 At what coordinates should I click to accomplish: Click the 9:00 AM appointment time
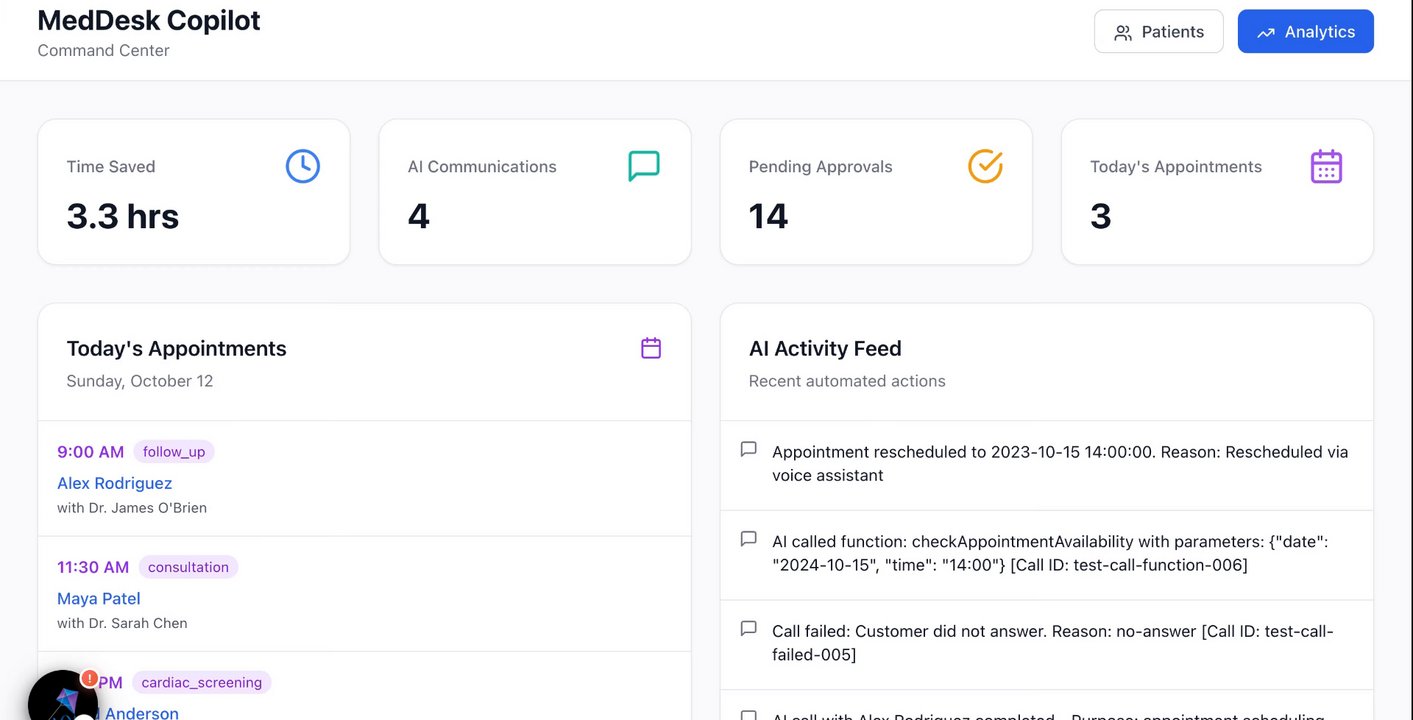coord(91,452)
